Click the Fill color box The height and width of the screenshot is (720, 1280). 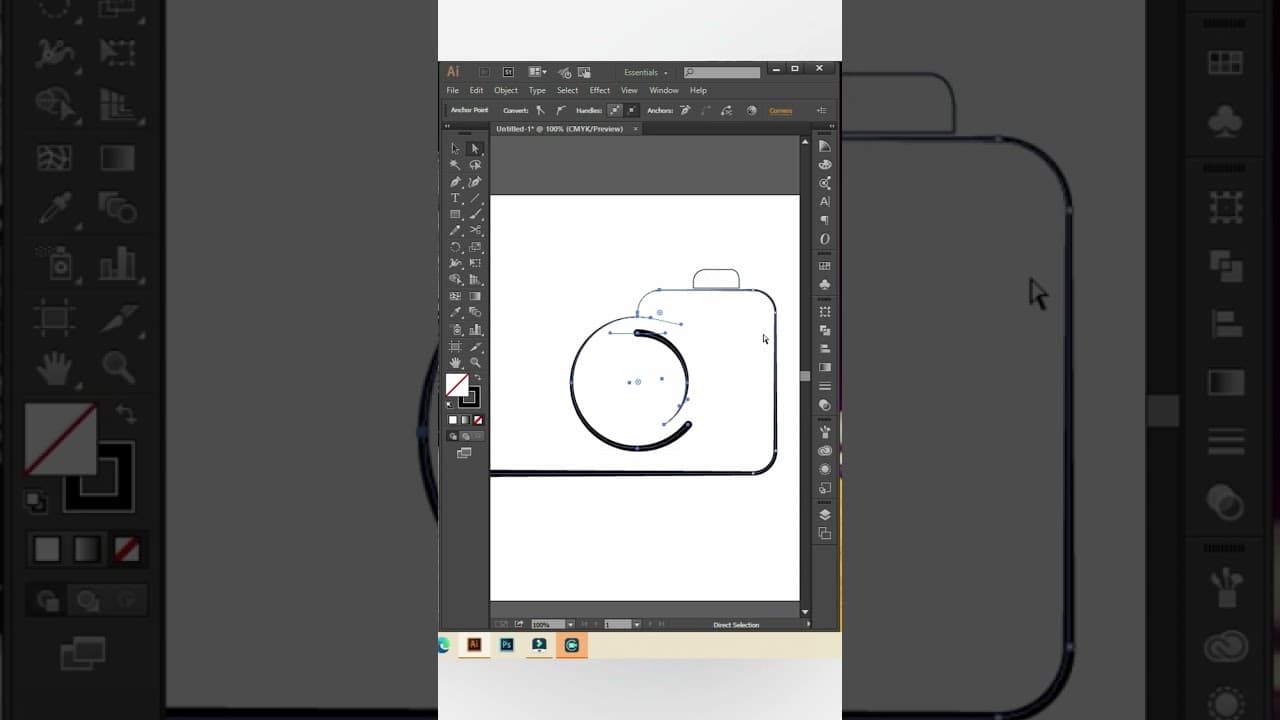pyautogui.click(x=457, y=385)
